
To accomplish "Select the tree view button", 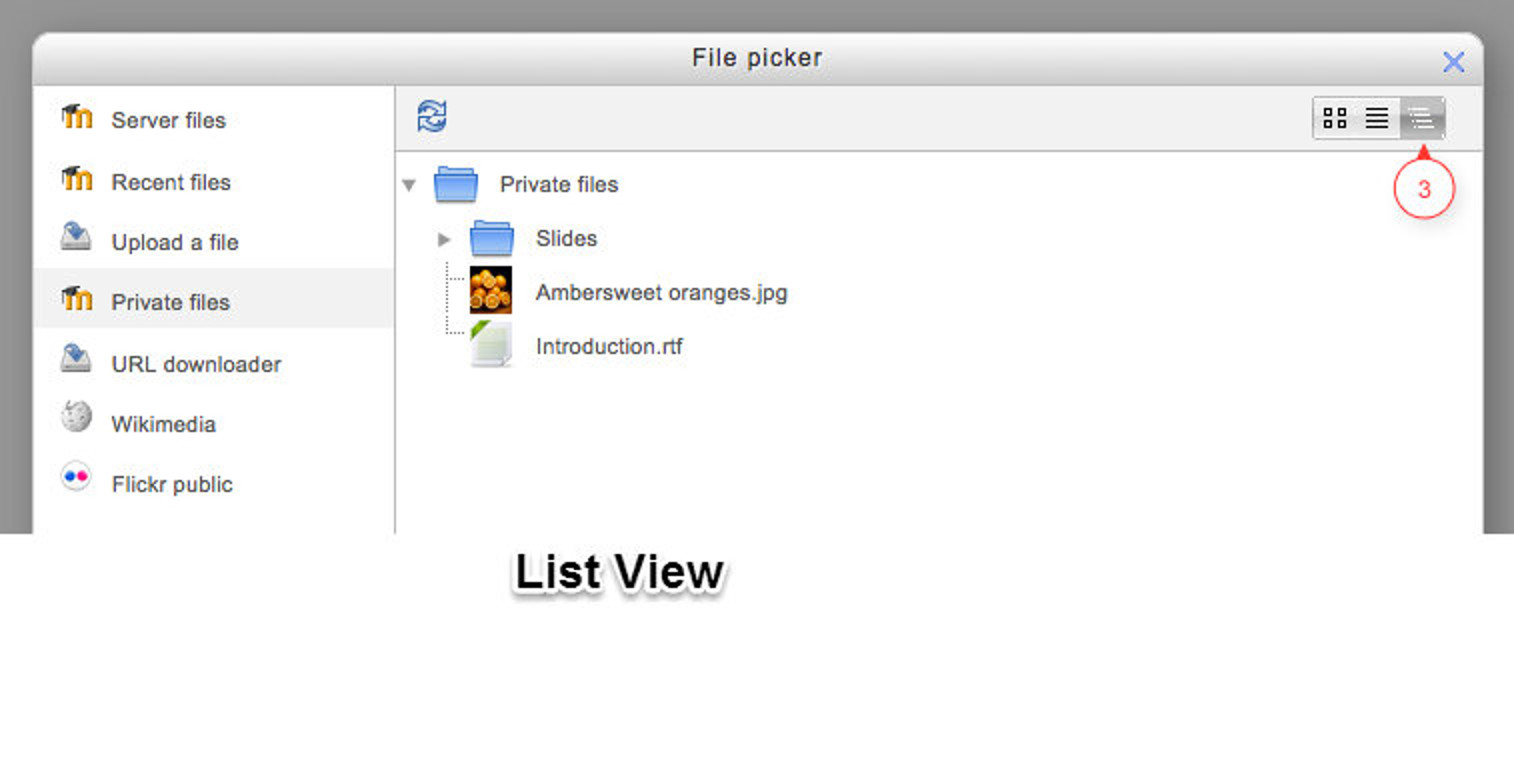I will tap(1421, 119).
